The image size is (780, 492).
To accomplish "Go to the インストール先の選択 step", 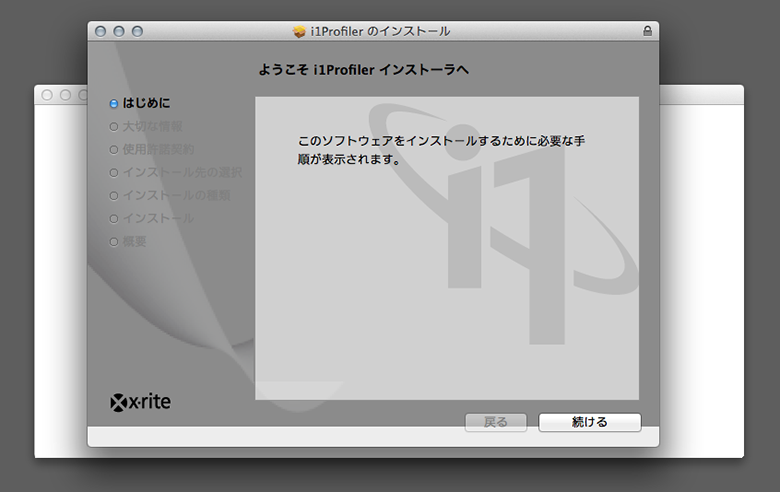I will click(181, 172).
